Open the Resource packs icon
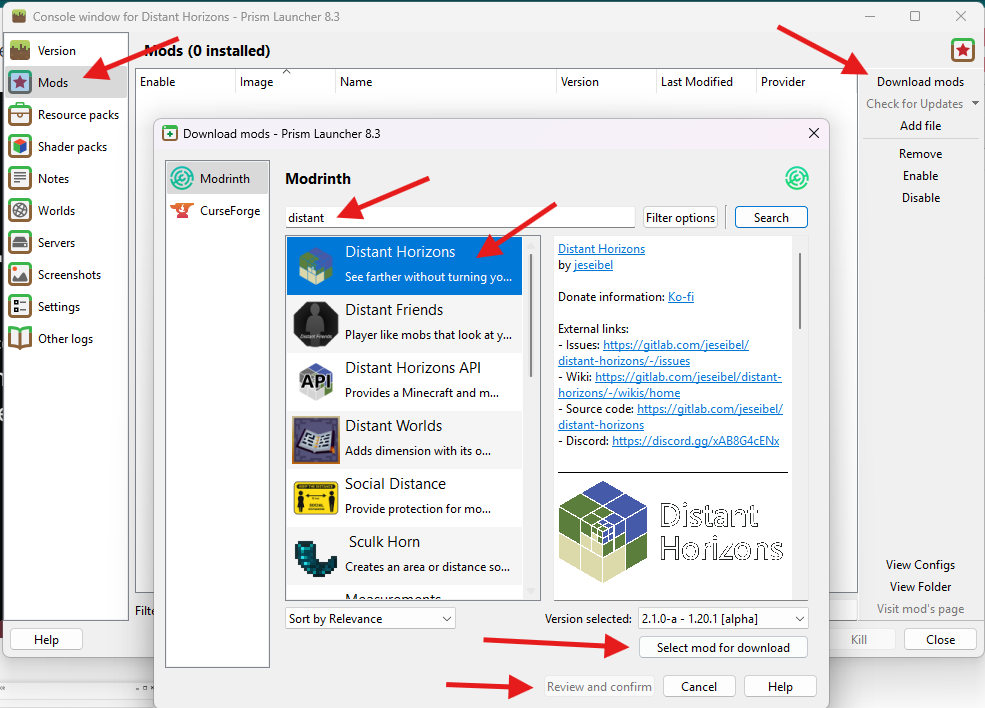This screenshot has width=985, height=708. [20, 115]
